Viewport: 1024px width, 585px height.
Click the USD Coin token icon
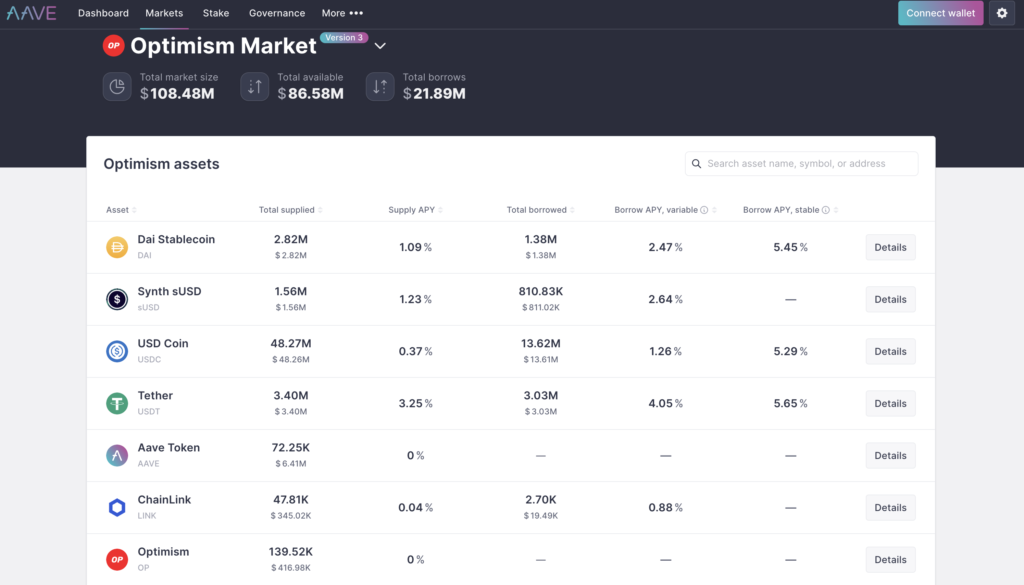(117, 351)
